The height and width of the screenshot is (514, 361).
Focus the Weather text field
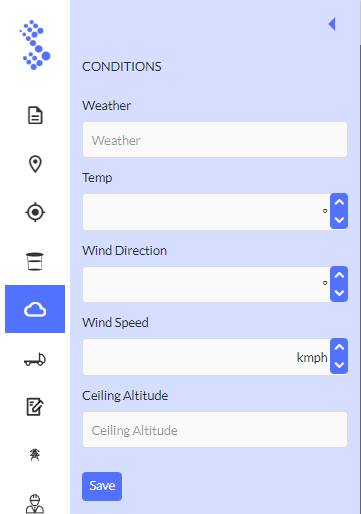pyautogui.click(x=215, y=140)
